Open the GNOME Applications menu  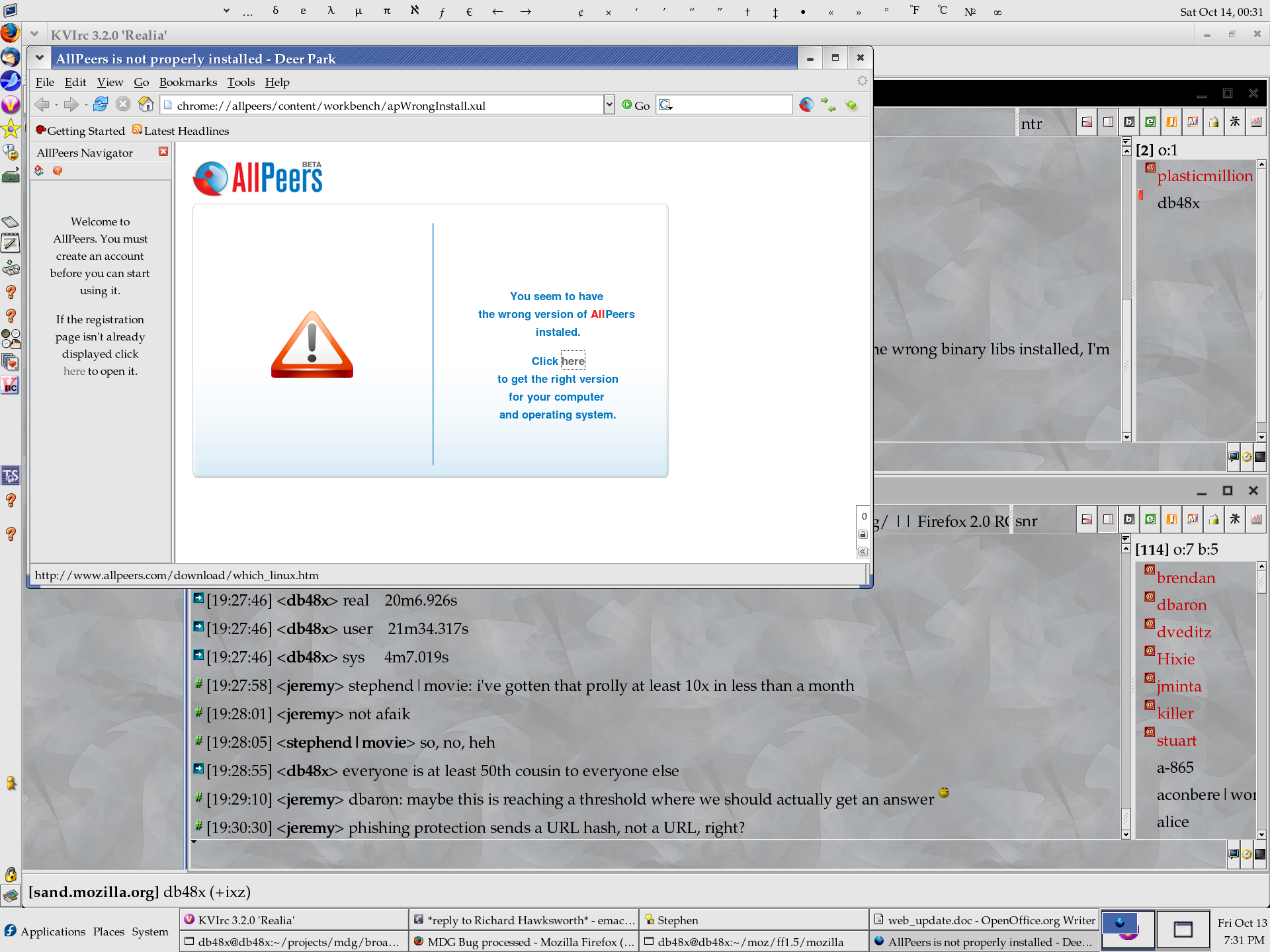point(45,931)
